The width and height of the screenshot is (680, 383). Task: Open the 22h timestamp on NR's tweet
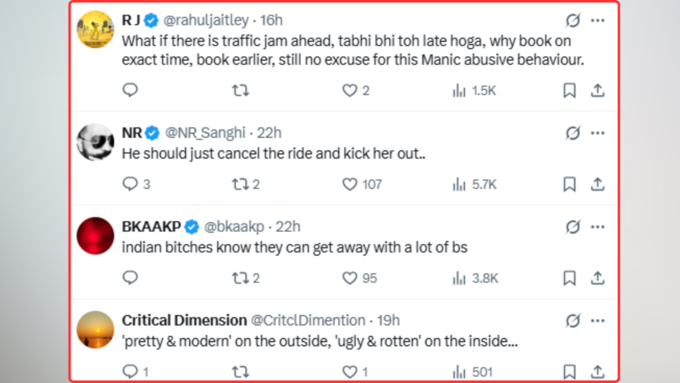click(269, 133)
